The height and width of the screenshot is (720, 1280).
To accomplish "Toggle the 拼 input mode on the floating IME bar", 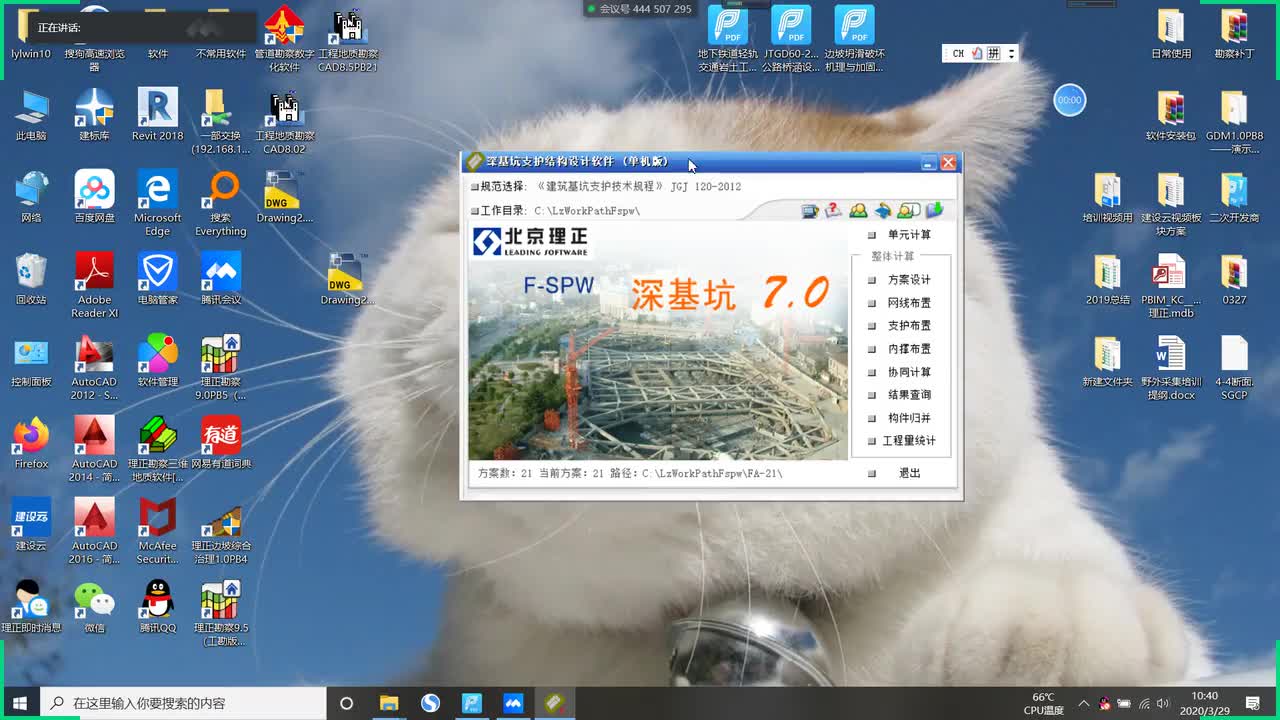I will [x=993, y=54].
